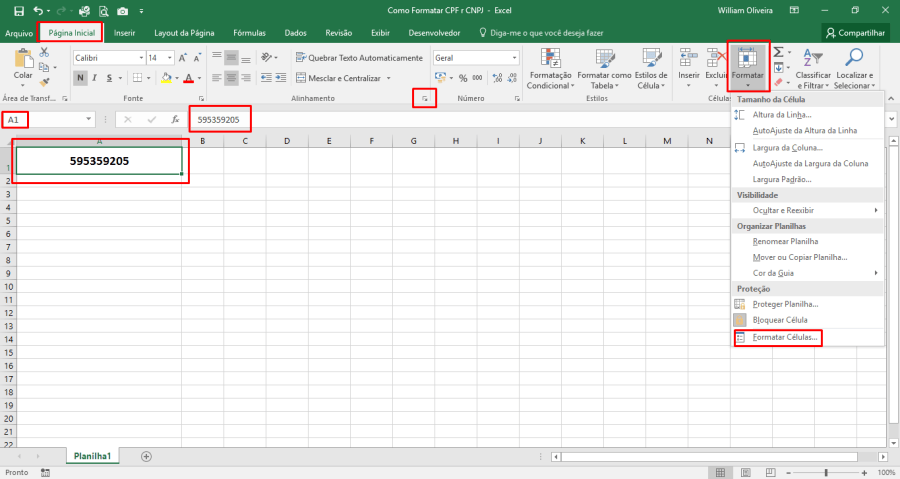Open Estilos de Célula
Viewport: 900px width, 479px height.
point(651,69)
